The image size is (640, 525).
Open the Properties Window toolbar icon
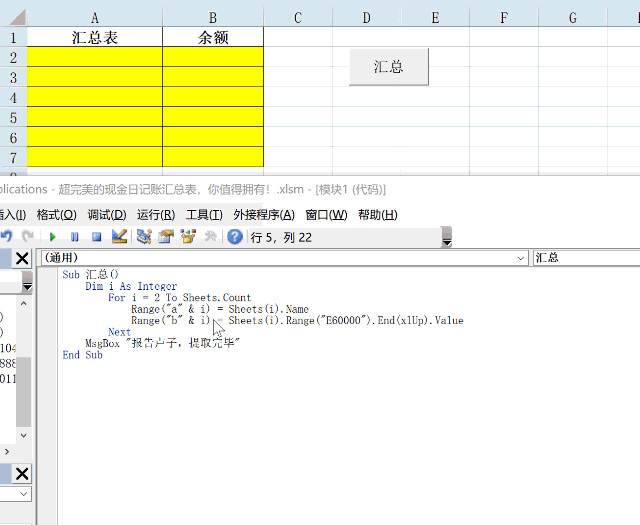click(x=166, y=237)
